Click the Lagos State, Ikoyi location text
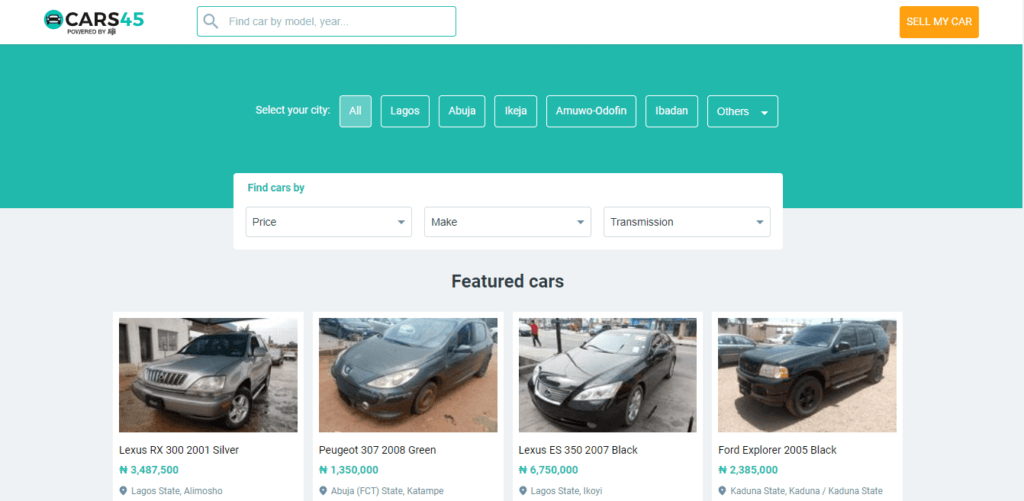This screenshot has width=1024, height=501. [x=566, y=491]
